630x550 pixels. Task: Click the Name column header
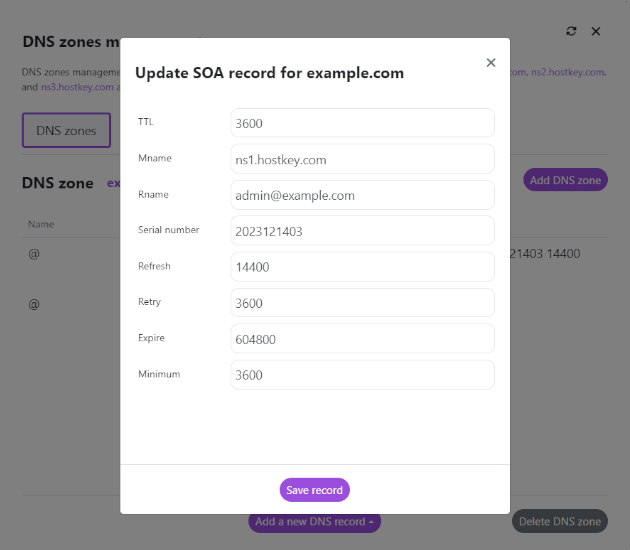[x=41, y=224]
